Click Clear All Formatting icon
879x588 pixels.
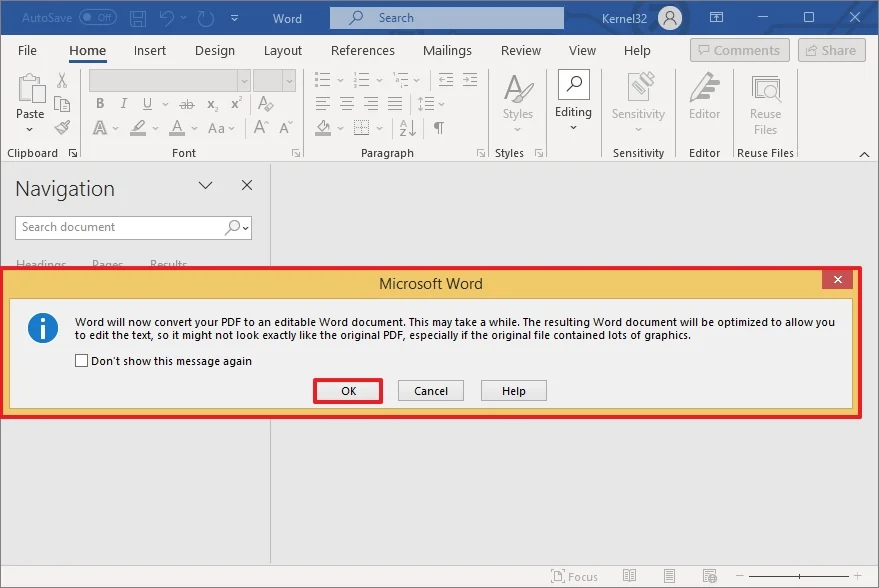click(265, 104)
